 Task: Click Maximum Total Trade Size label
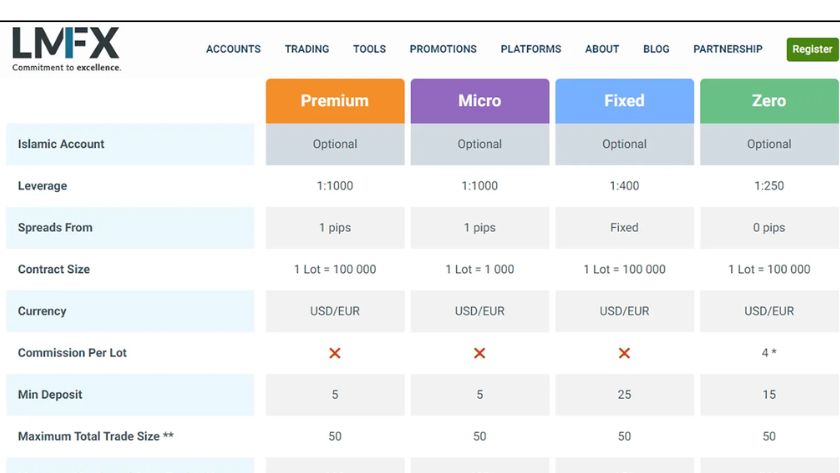tap(96, 437)
